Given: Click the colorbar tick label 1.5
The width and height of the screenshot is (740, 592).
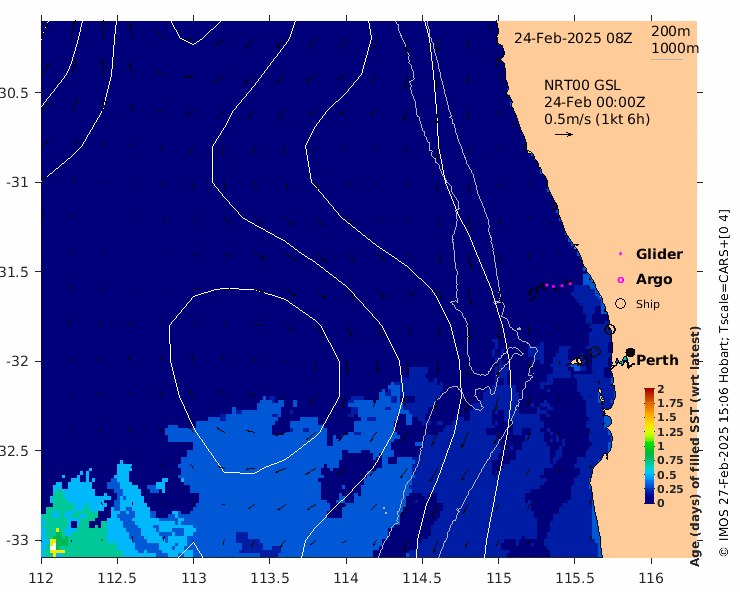Looking at the screenshot, I should click(x=667, y=417).
